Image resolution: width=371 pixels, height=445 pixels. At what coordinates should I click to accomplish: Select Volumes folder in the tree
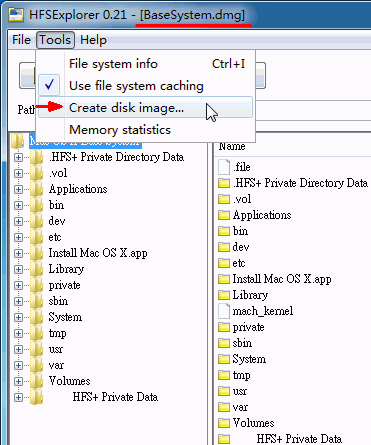click(x=69, y=381)
